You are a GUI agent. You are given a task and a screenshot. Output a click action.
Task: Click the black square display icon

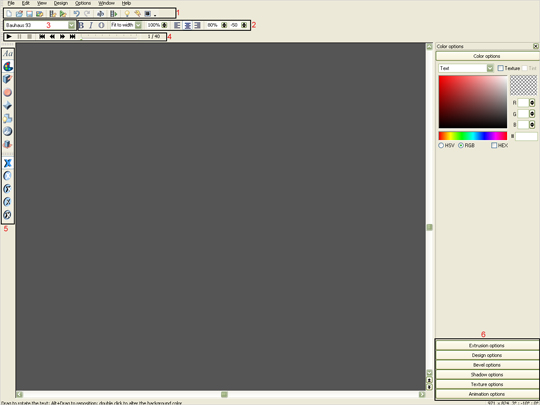tap(147, 14)
